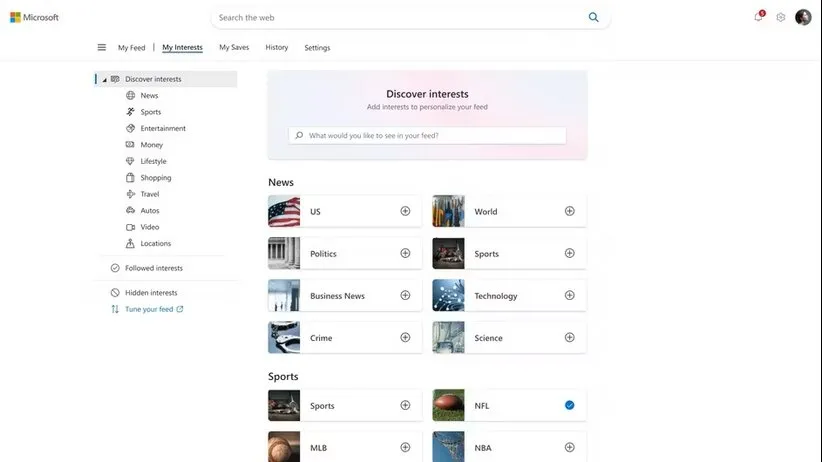Click the user profile avatar
This screenshot has height=462, width=822.
(x=803, y=17)
